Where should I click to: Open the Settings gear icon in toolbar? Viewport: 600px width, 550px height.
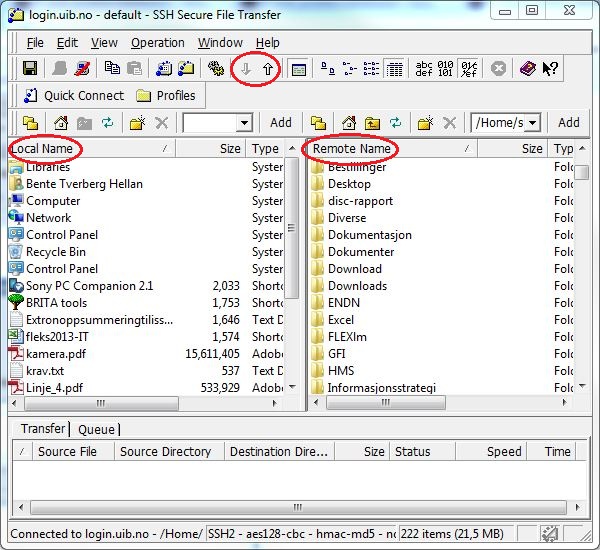point(215,69)
